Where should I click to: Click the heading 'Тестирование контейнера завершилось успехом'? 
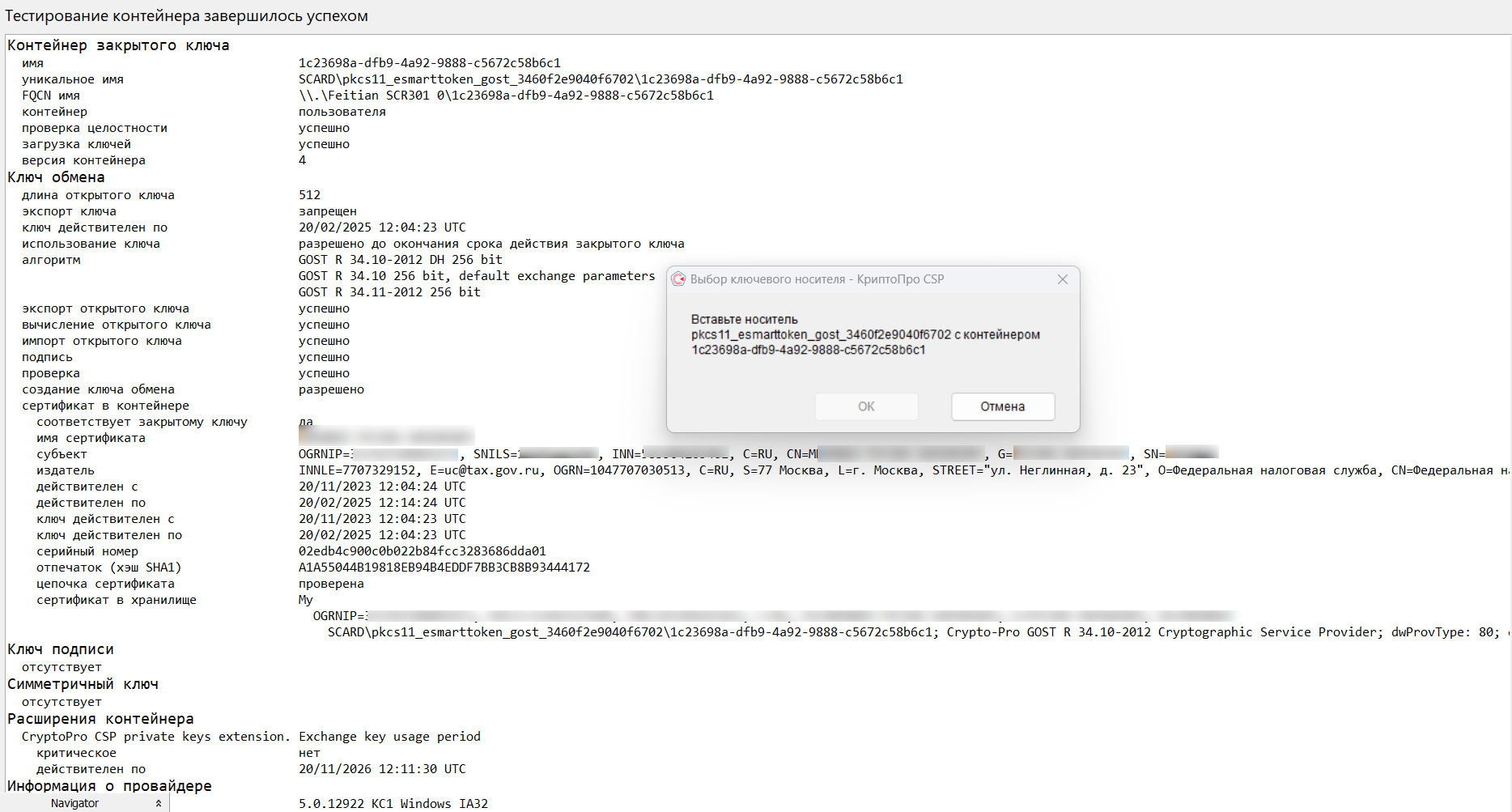(186, 16)
